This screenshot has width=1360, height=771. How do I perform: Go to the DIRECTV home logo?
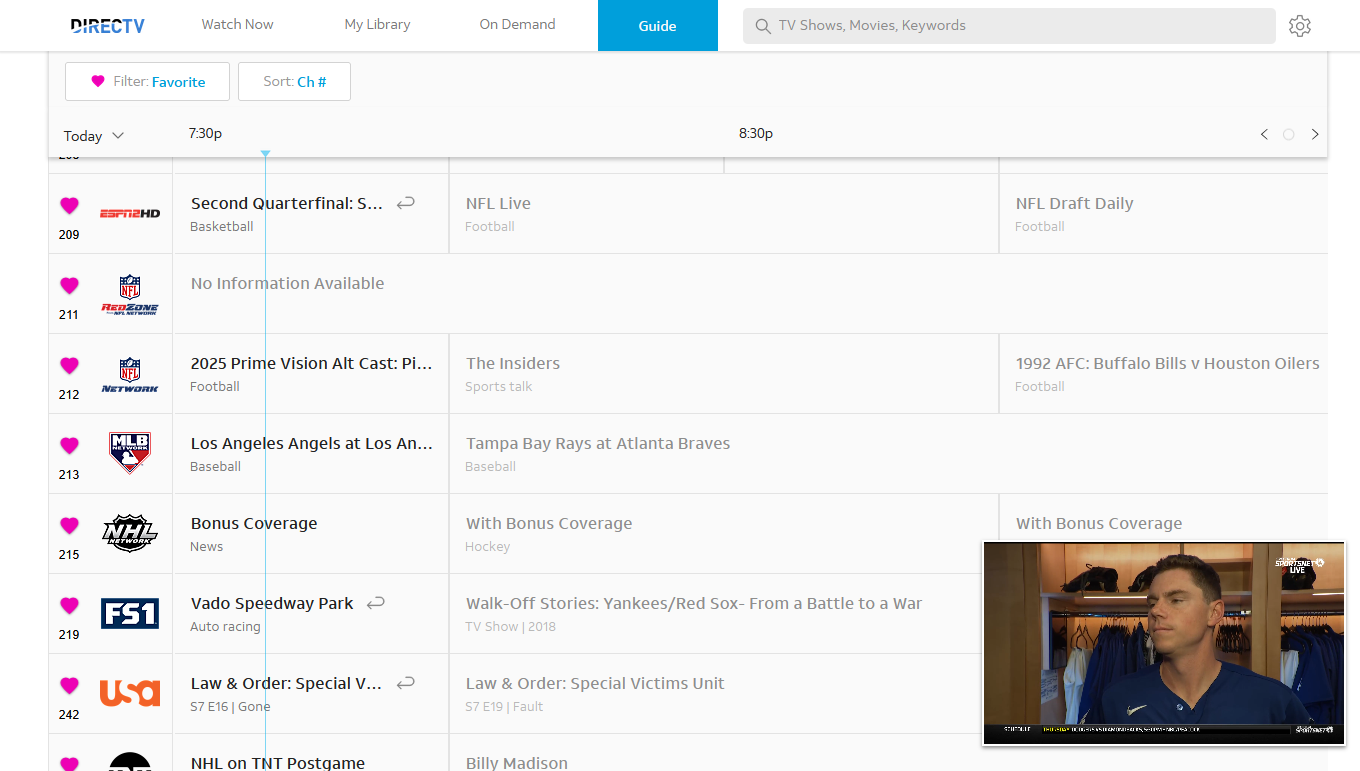tap(108, 26)
